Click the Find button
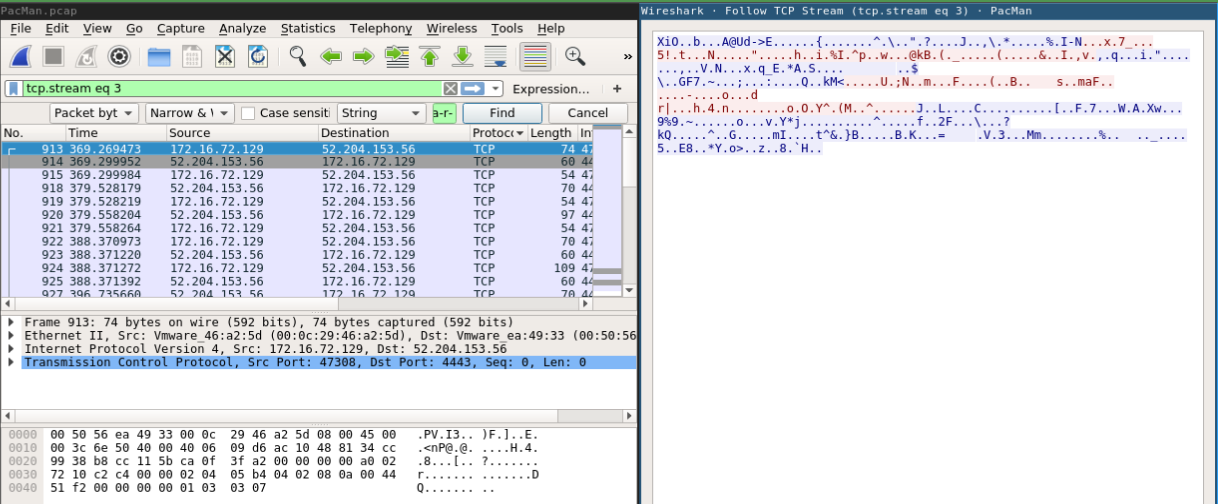 click(x=502, y=113)
